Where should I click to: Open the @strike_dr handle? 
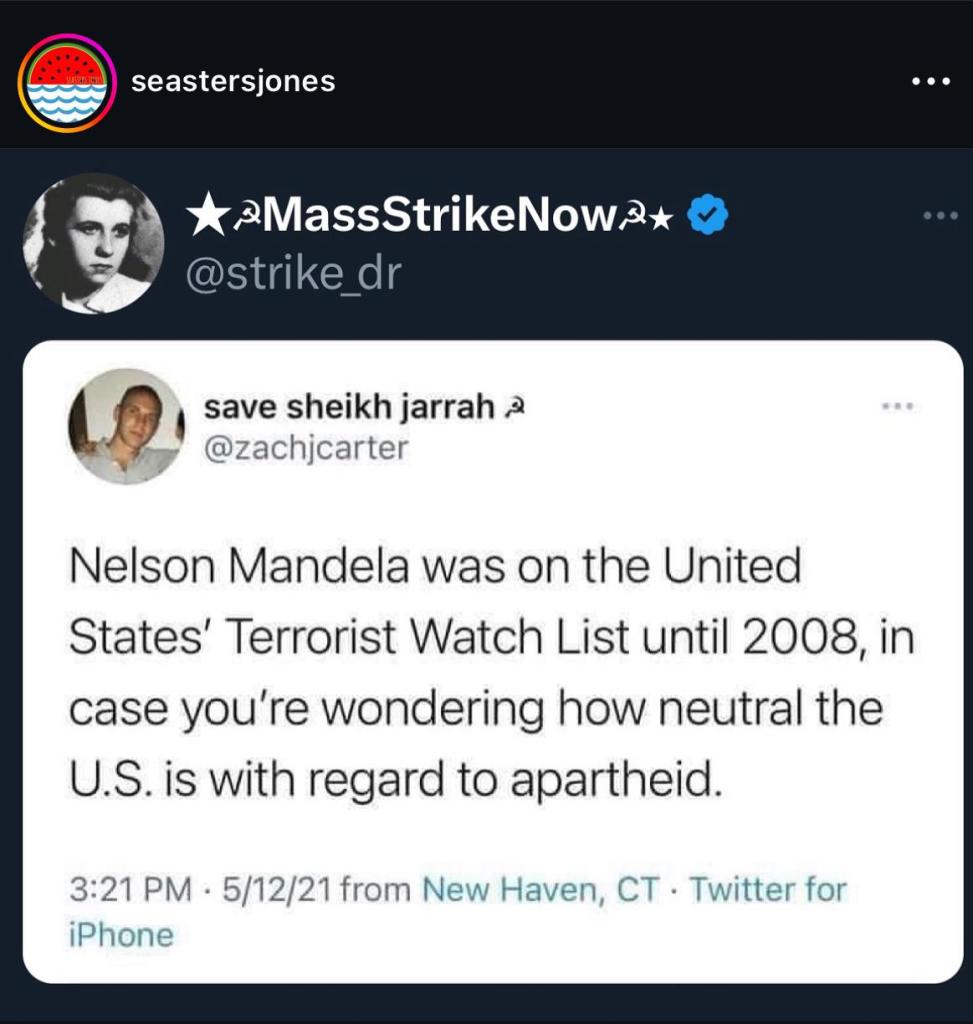pyautogui.click(x=294, y=272)
